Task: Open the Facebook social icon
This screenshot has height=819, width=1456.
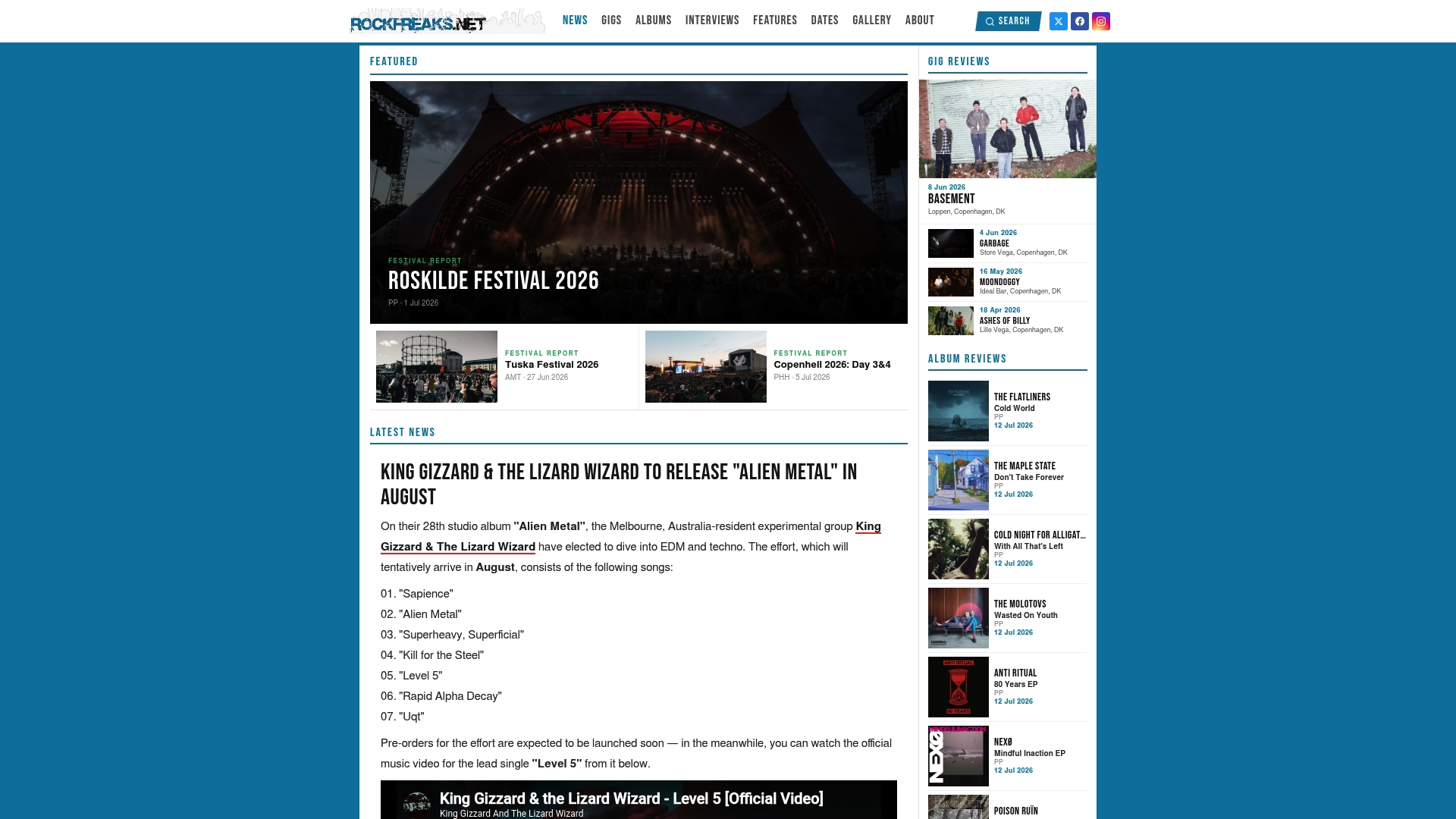Action: [1079, 21]
